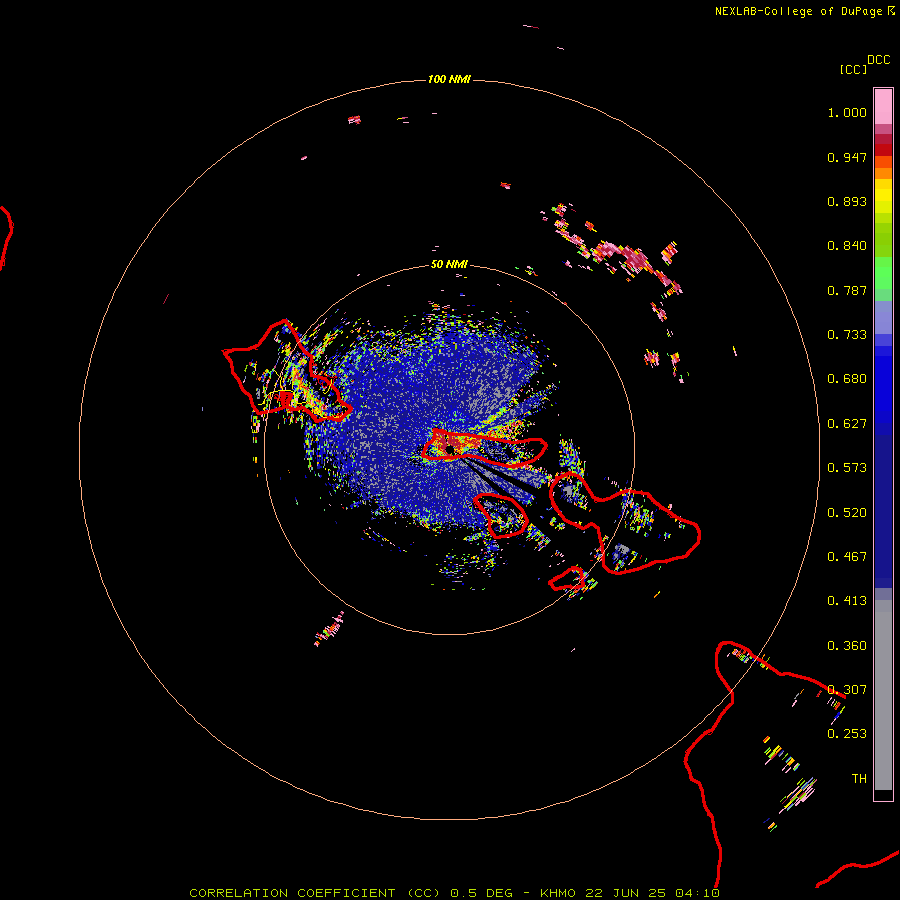Screen dimensions: 900x900
Task: Click the 0.573 scale label
Action: [847, 468]
